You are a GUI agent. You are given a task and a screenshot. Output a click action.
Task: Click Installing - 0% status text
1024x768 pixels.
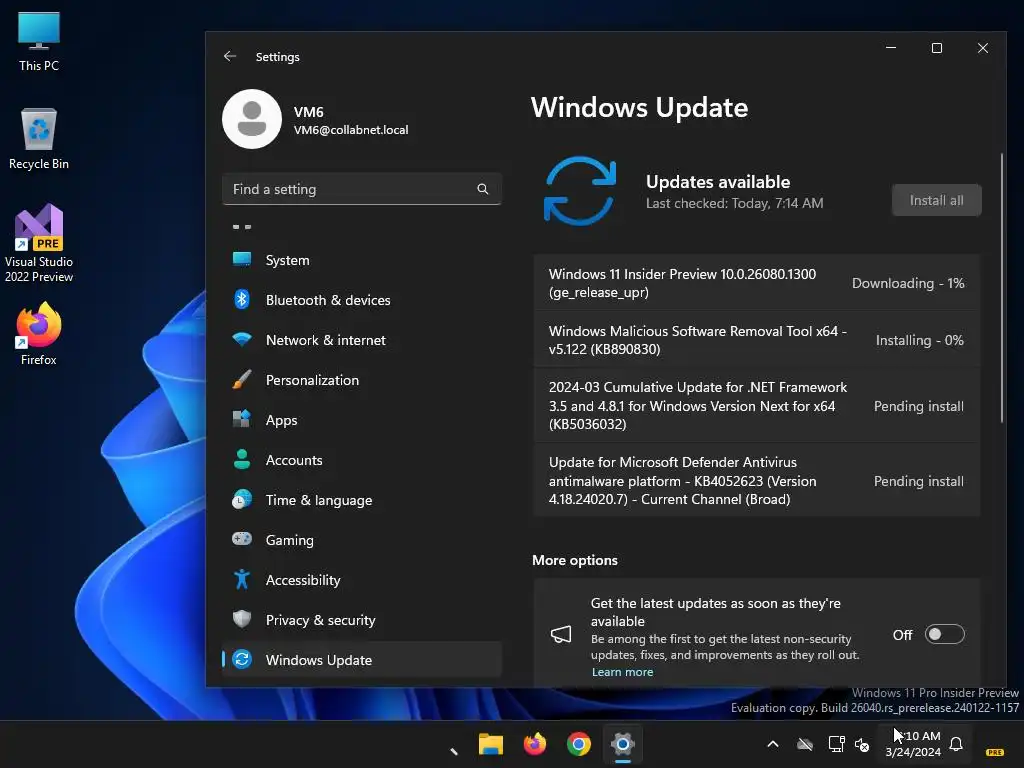click(x=920, y=340)
